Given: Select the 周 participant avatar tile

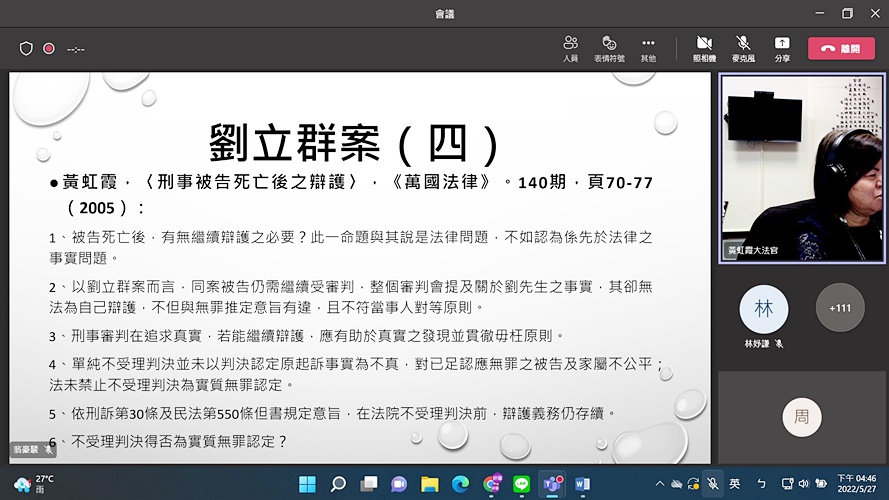Looking at the screenshot, I should click(801, 417).
